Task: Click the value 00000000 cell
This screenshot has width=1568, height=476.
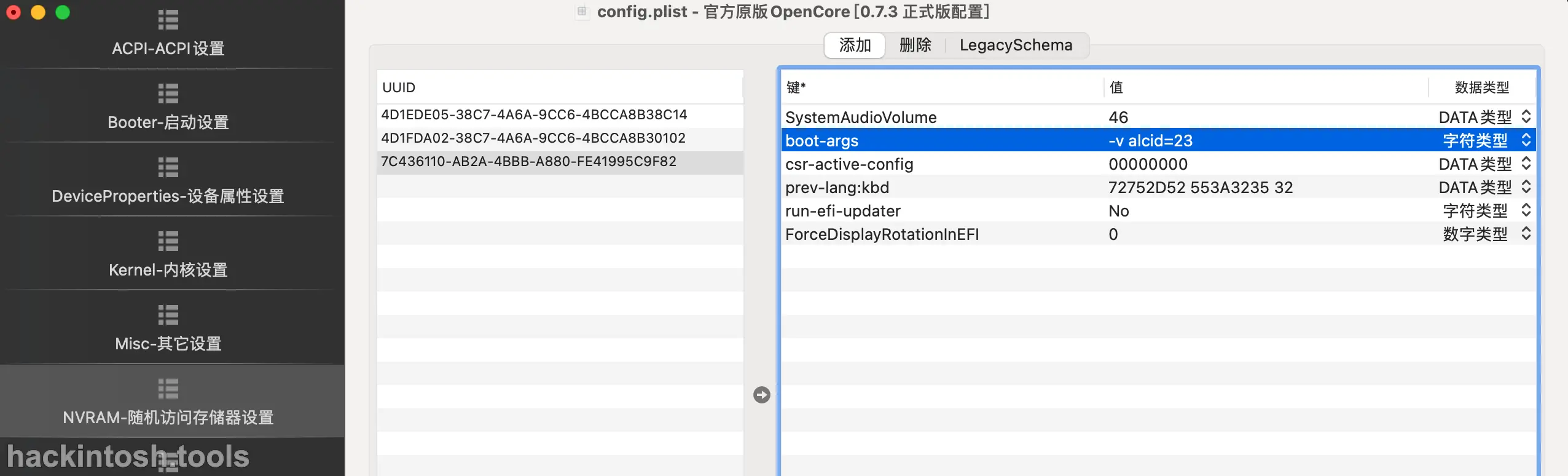Action: [x=1148, y=164]
